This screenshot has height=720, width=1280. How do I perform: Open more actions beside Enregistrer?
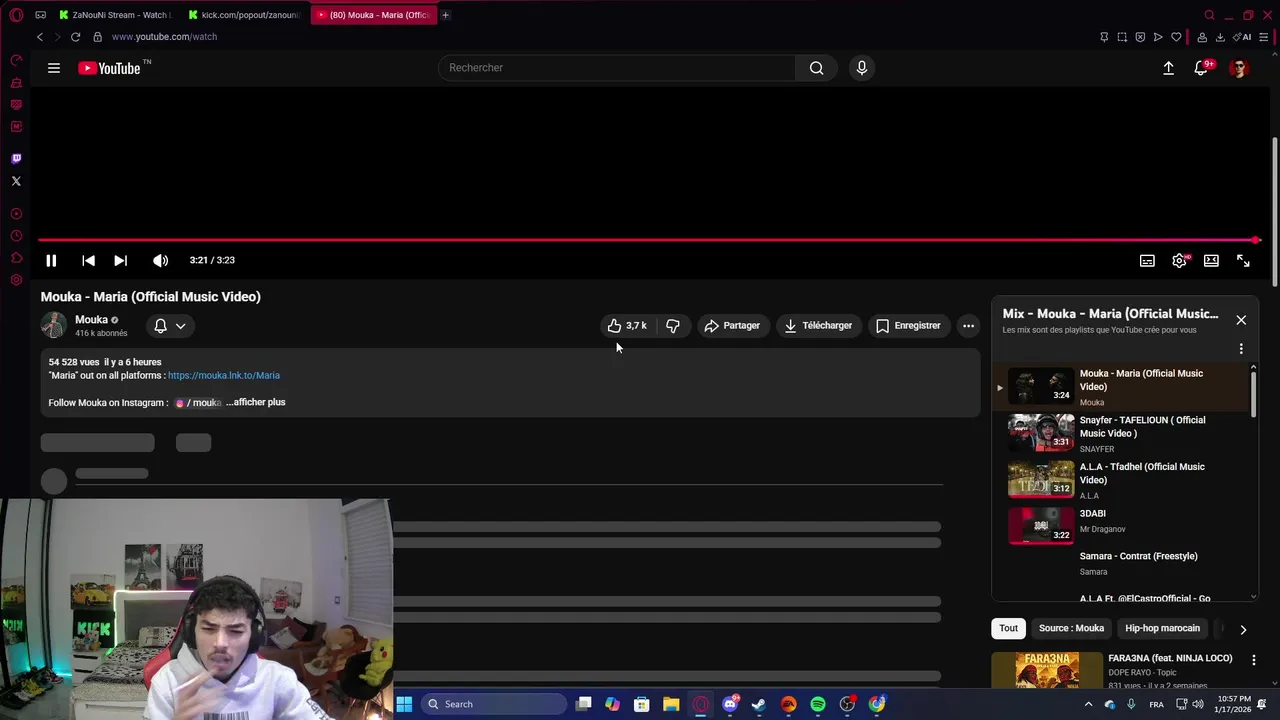(968, 326)
